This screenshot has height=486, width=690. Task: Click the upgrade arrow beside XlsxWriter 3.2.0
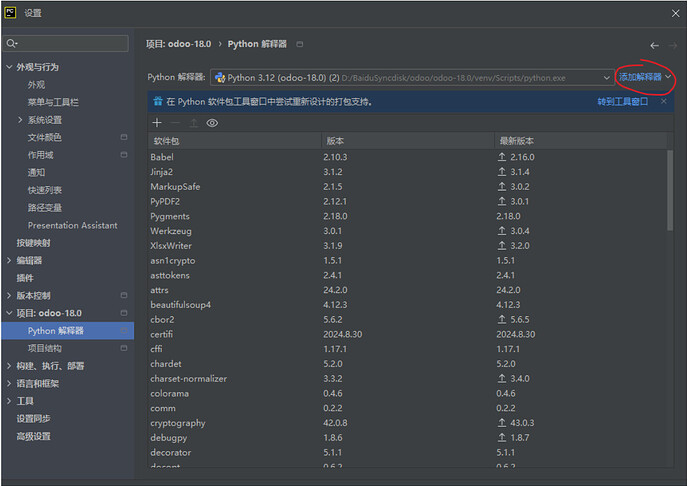(502, 245)
